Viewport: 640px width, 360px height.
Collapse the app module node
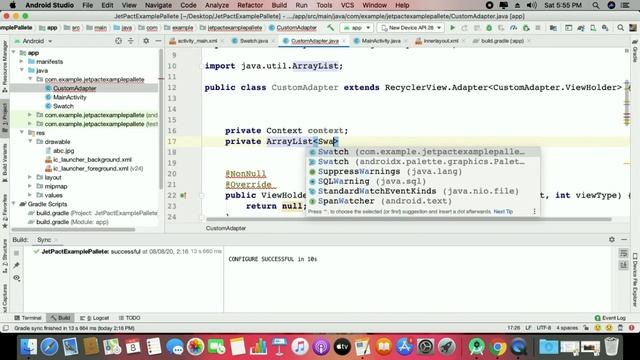click(14, 53)
